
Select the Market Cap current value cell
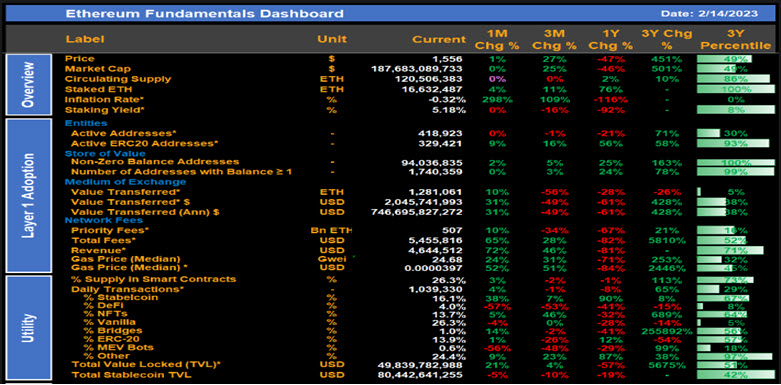click(x=417, y=69)
